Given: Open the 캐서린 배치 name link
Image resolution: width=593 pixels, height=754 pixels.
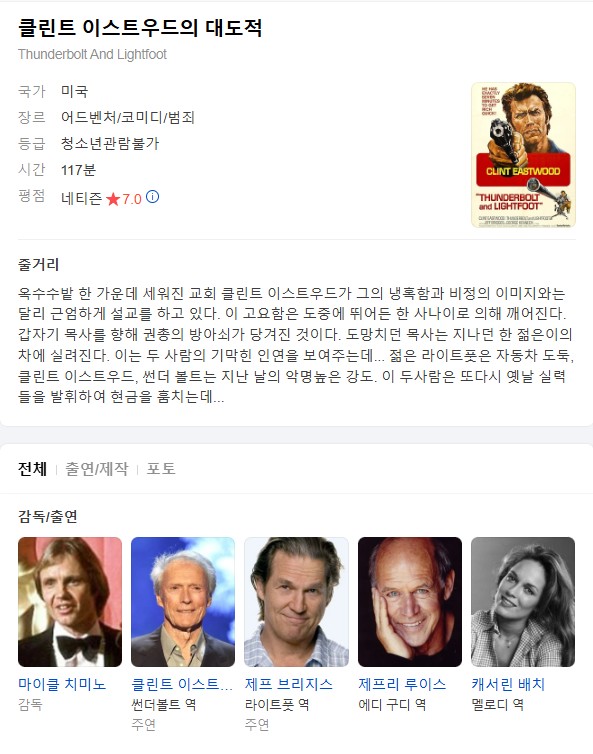Looking at the screenshot, I should (508, 684).
